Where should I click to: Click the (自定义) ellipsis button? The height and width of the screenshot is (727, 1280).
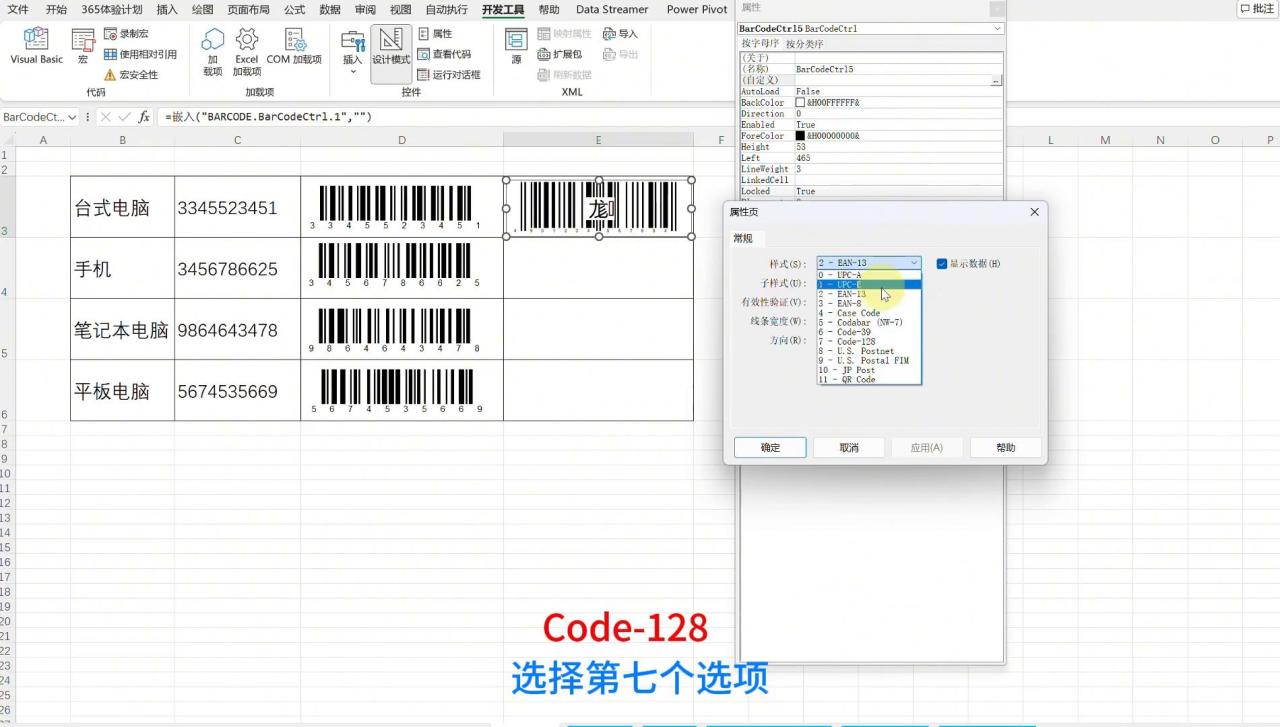click(x=996, y=80)
